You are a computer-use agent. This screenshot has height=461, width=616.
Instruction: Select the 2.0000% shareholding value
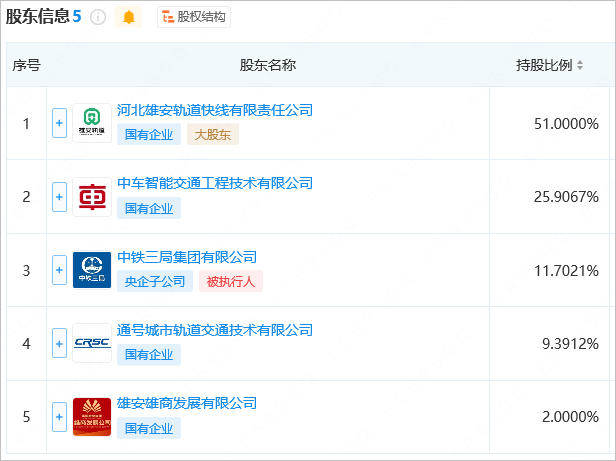pyautogui.click(x=570, y=417)
